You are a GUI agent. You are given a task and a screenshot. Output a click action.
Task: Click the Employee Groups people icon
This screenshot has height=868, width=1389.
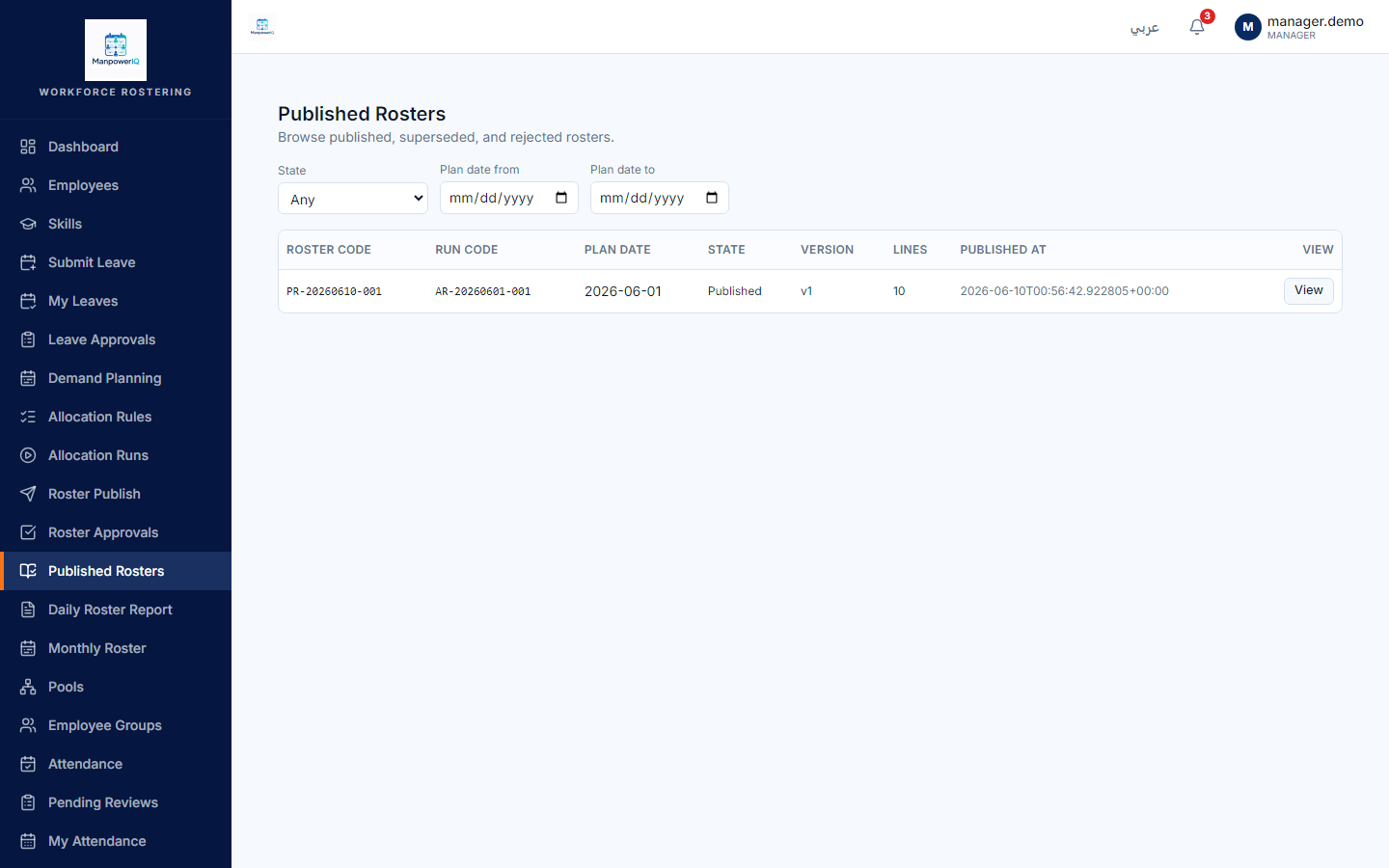coord(28,725)
